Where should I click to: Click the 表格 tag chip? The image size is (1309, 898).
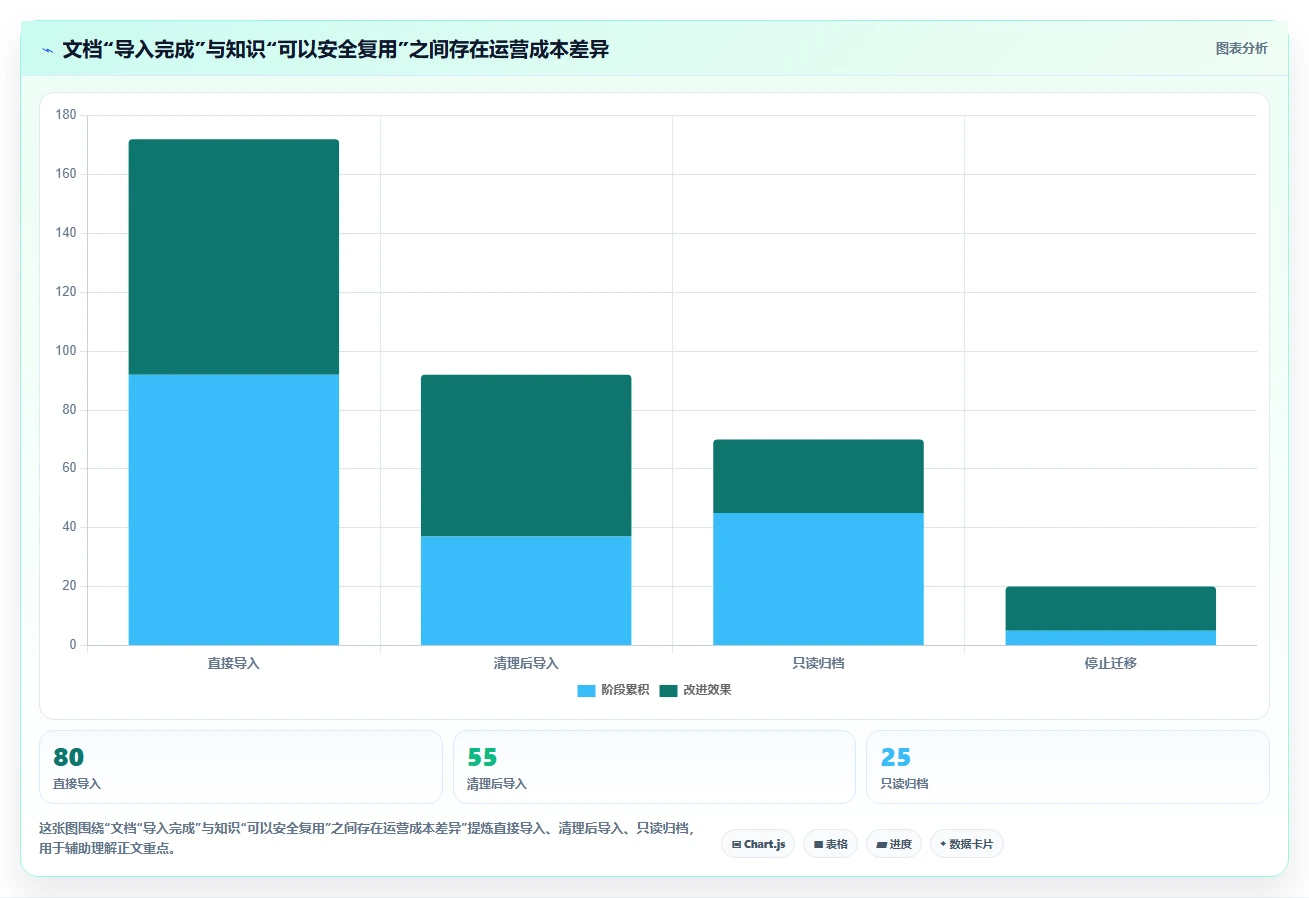pos(830,844)
